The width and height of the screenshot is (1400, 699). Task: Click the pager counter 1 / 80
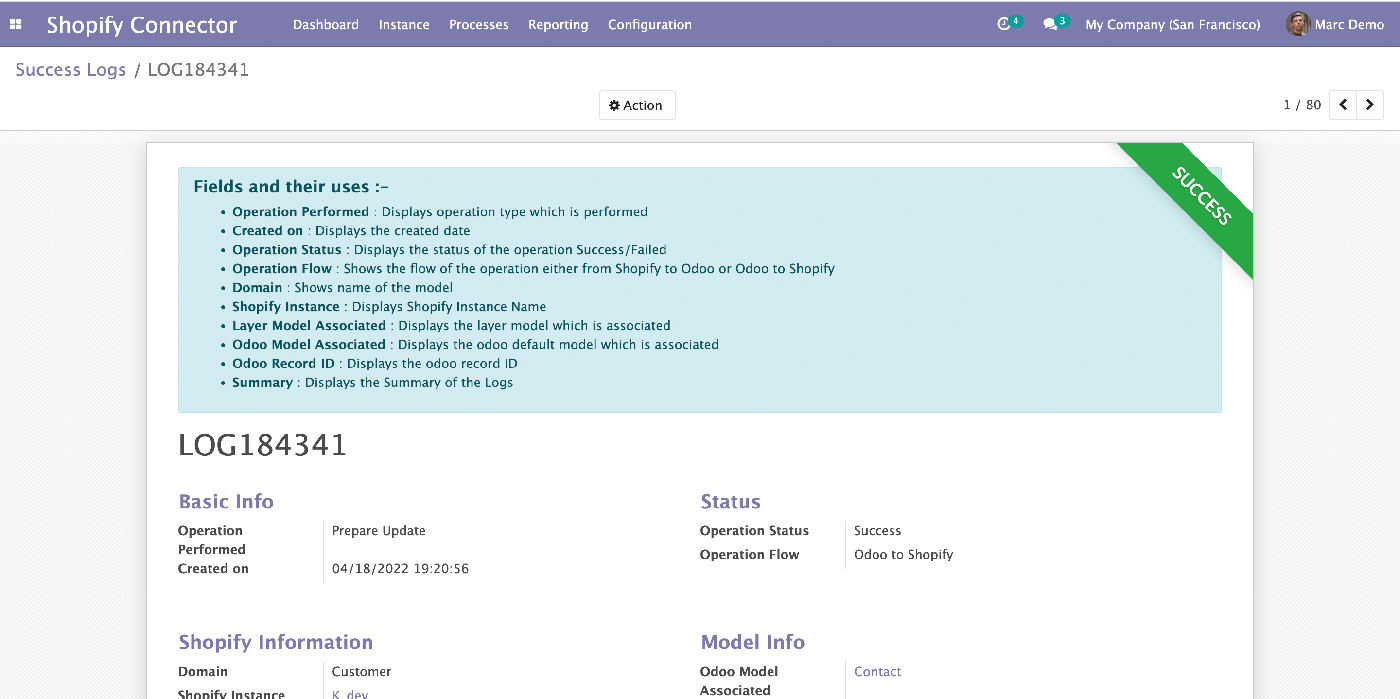[x=1302, y=105]
